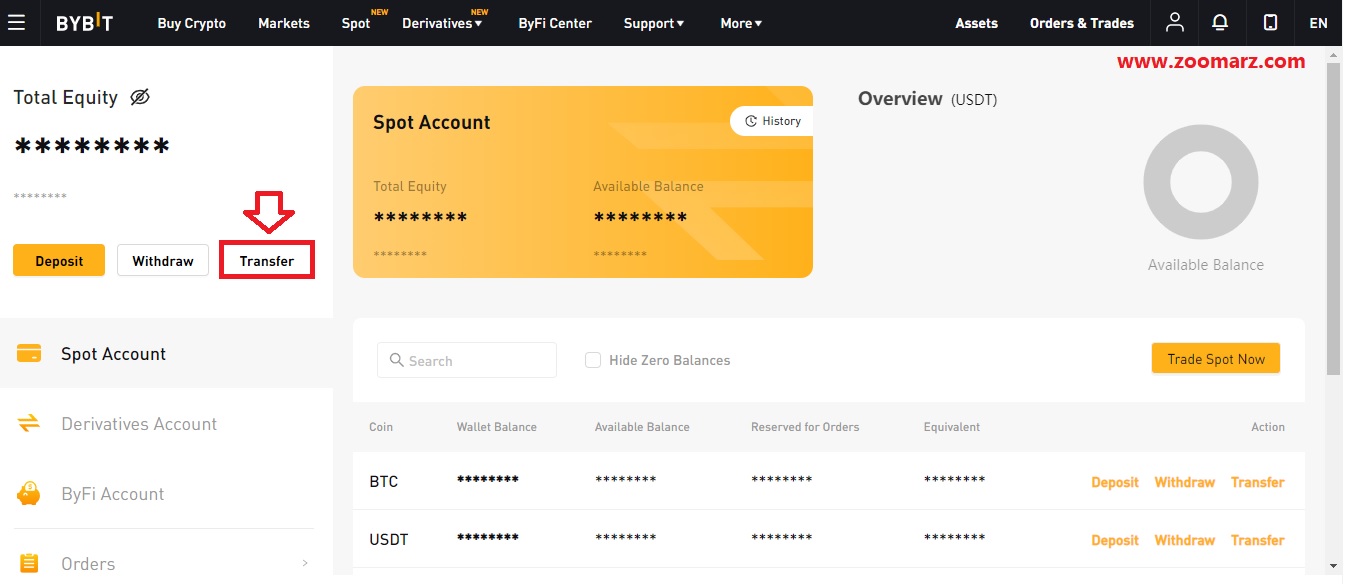The image size is (1348, 584).
Task: Expand the Derivatives dropdown menu
Action: click(x=442, y=23)
